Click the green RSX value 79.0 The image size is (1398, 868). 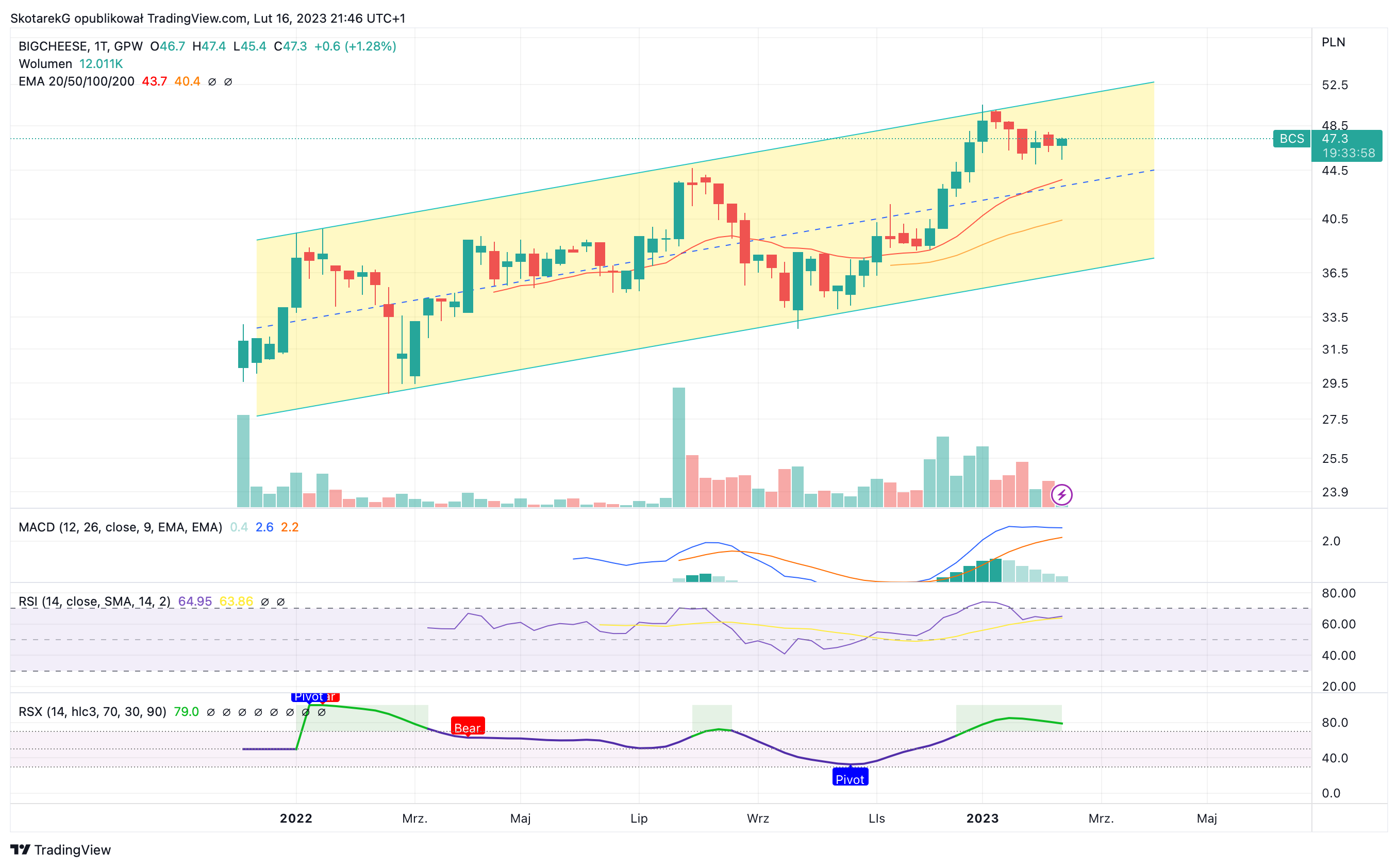tap(186, 712)
